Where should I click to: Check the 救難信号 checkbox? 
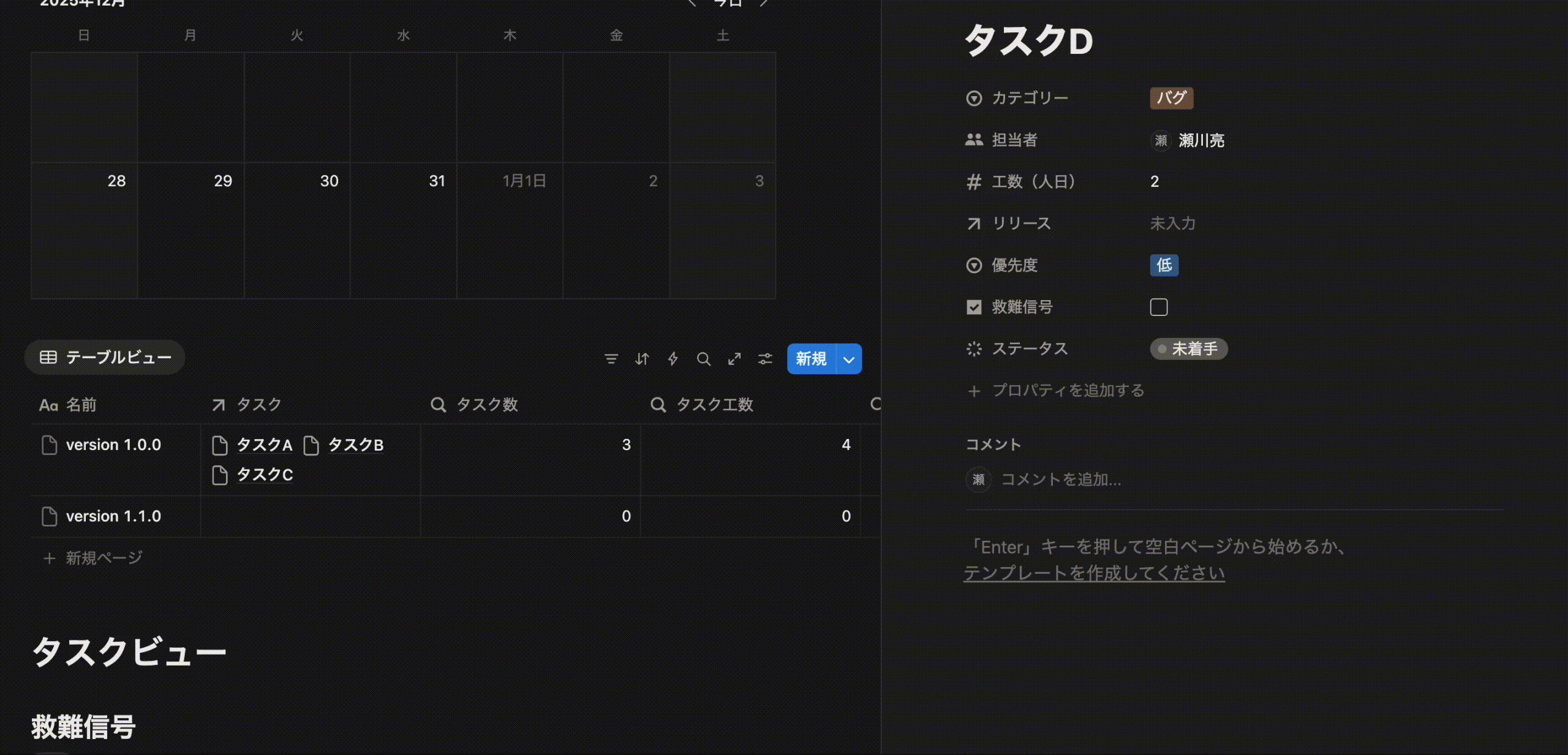click(1158, 307)
